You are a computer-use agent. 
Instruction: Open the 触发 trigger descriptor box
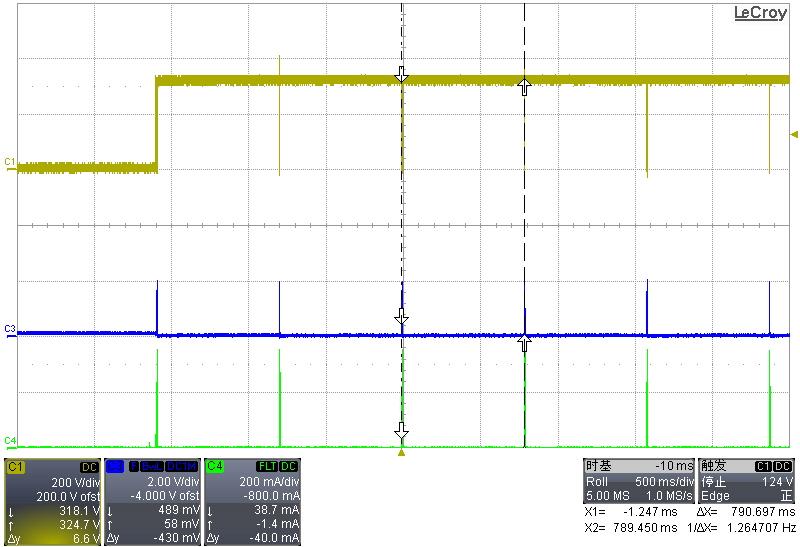coord(746,480)
